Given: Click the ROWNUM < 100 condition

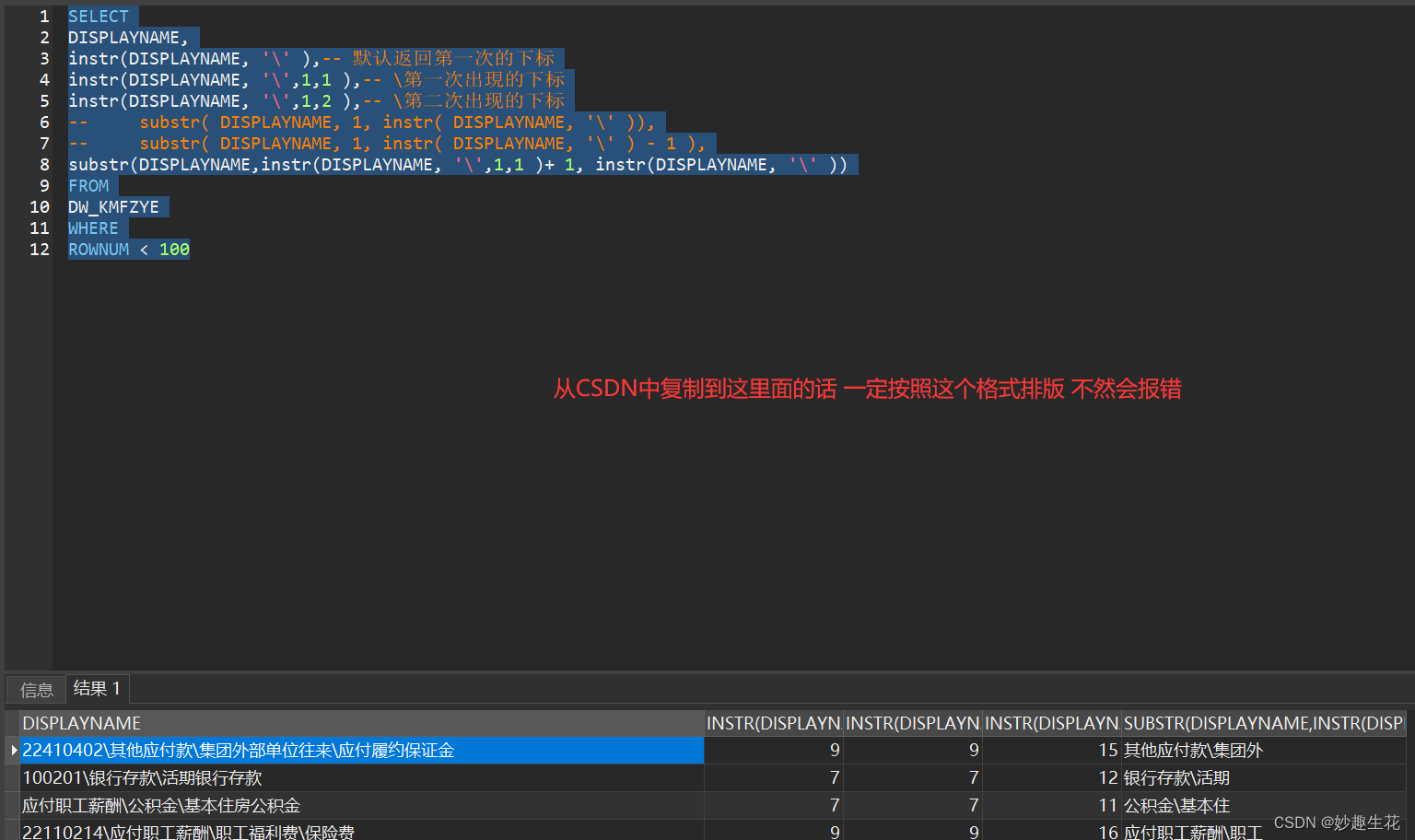Looking at the screenshot, I should pyautogui.click(x=128, y=249).
